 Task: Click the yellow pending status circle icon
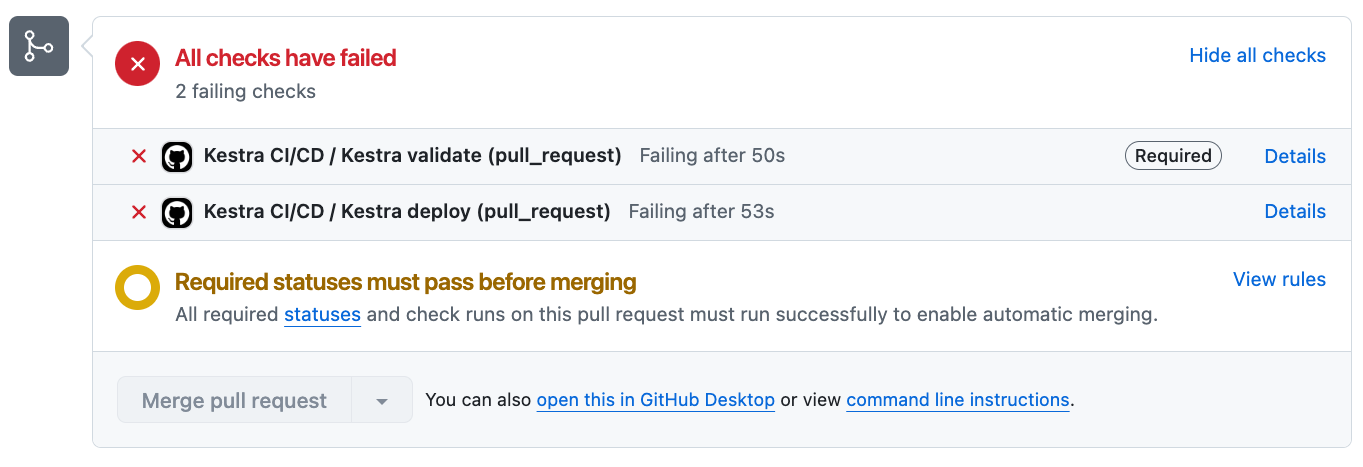tap(138, 288)
